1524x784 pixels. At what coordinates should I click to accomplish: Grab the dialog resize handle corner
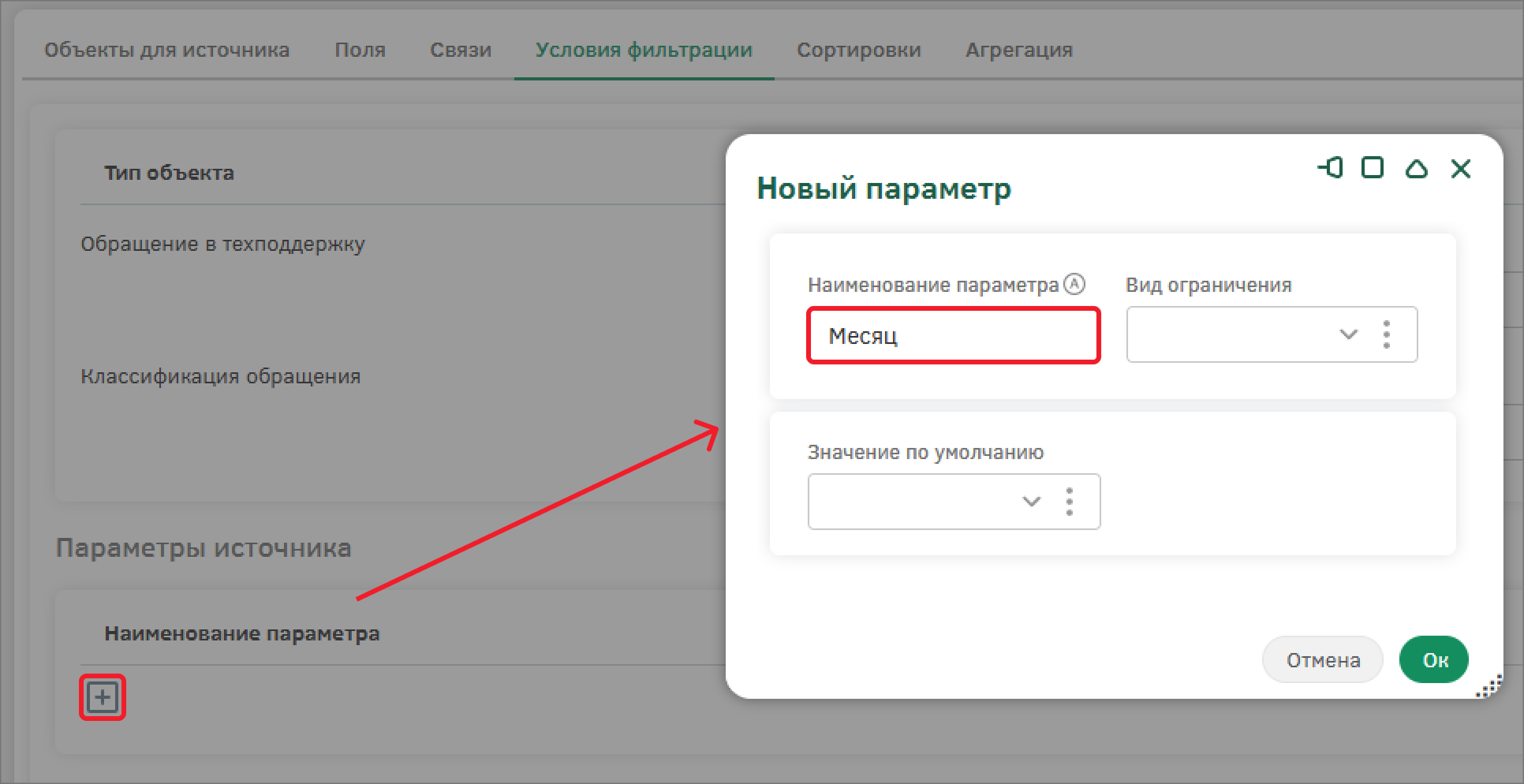point(1489,688)
